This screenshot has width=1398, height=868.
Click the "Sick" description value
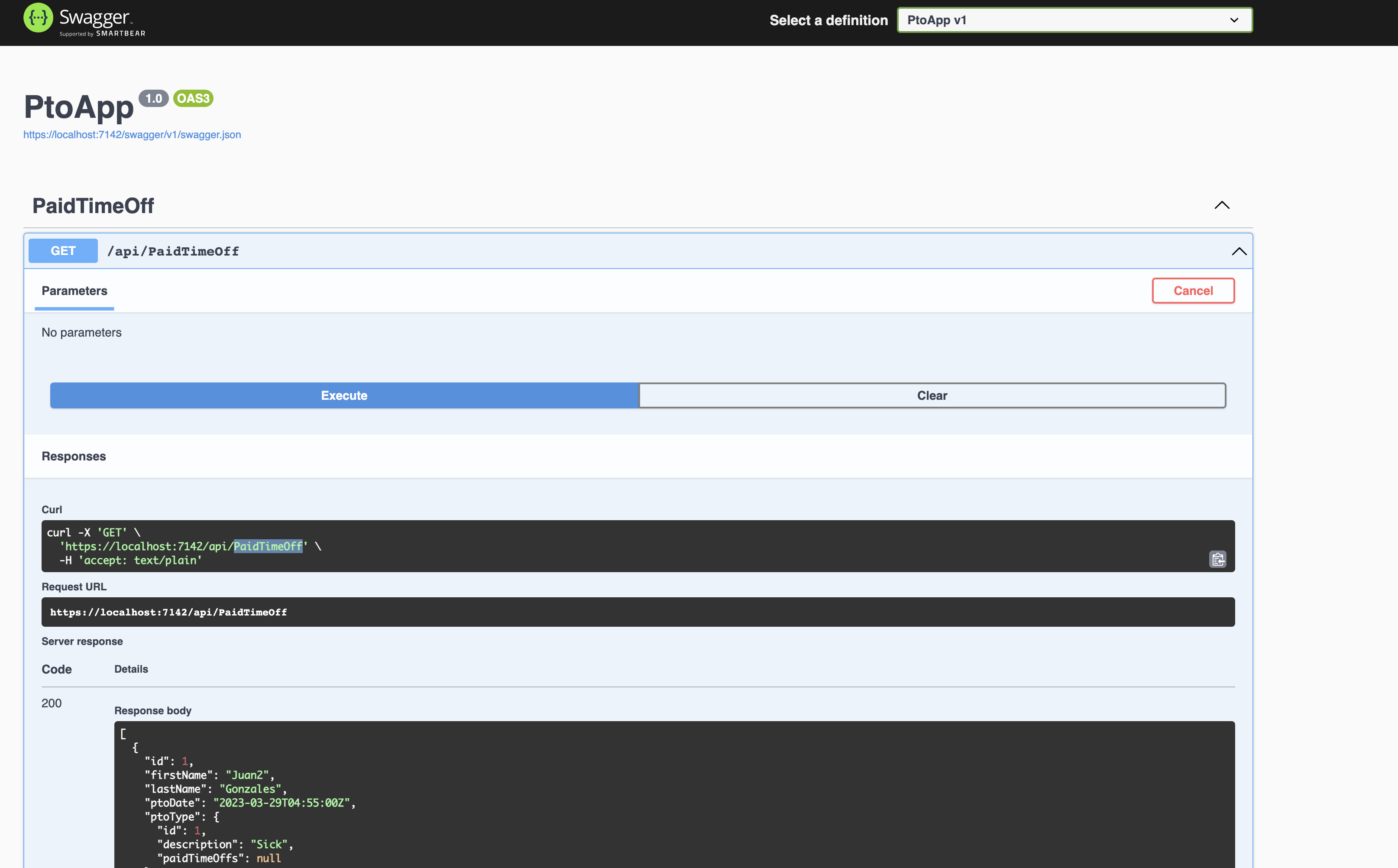(x=269, y=845)
